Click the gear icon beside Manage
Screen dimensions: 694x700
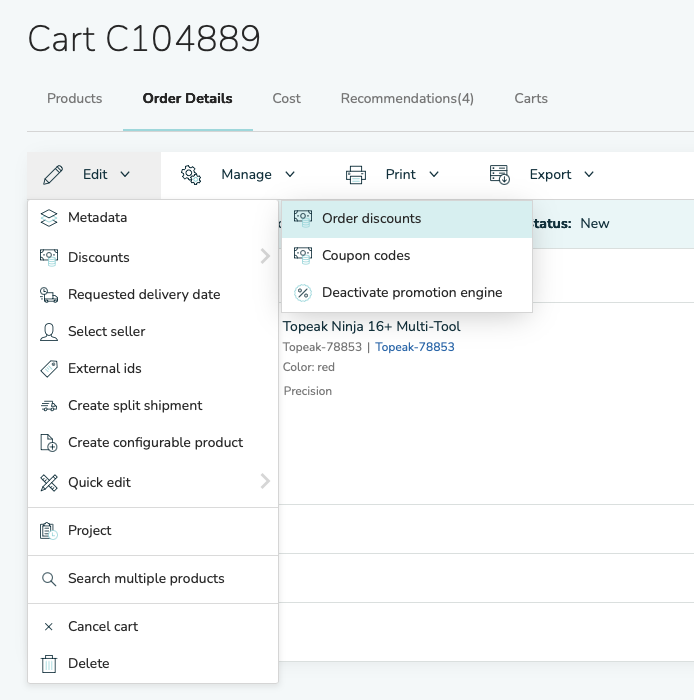[x=191, y=175]
